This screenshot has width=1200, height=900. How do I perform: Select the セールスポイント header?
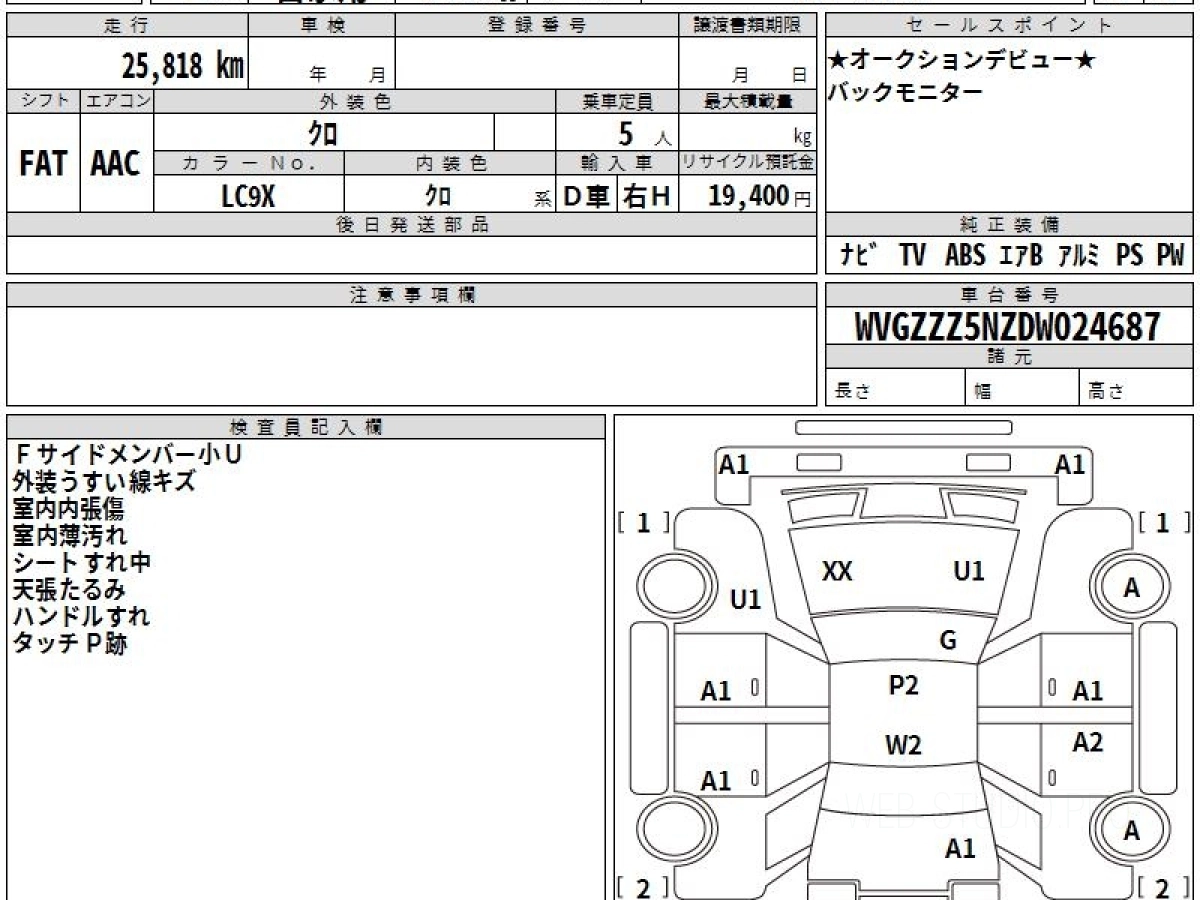coord(1009,26)
